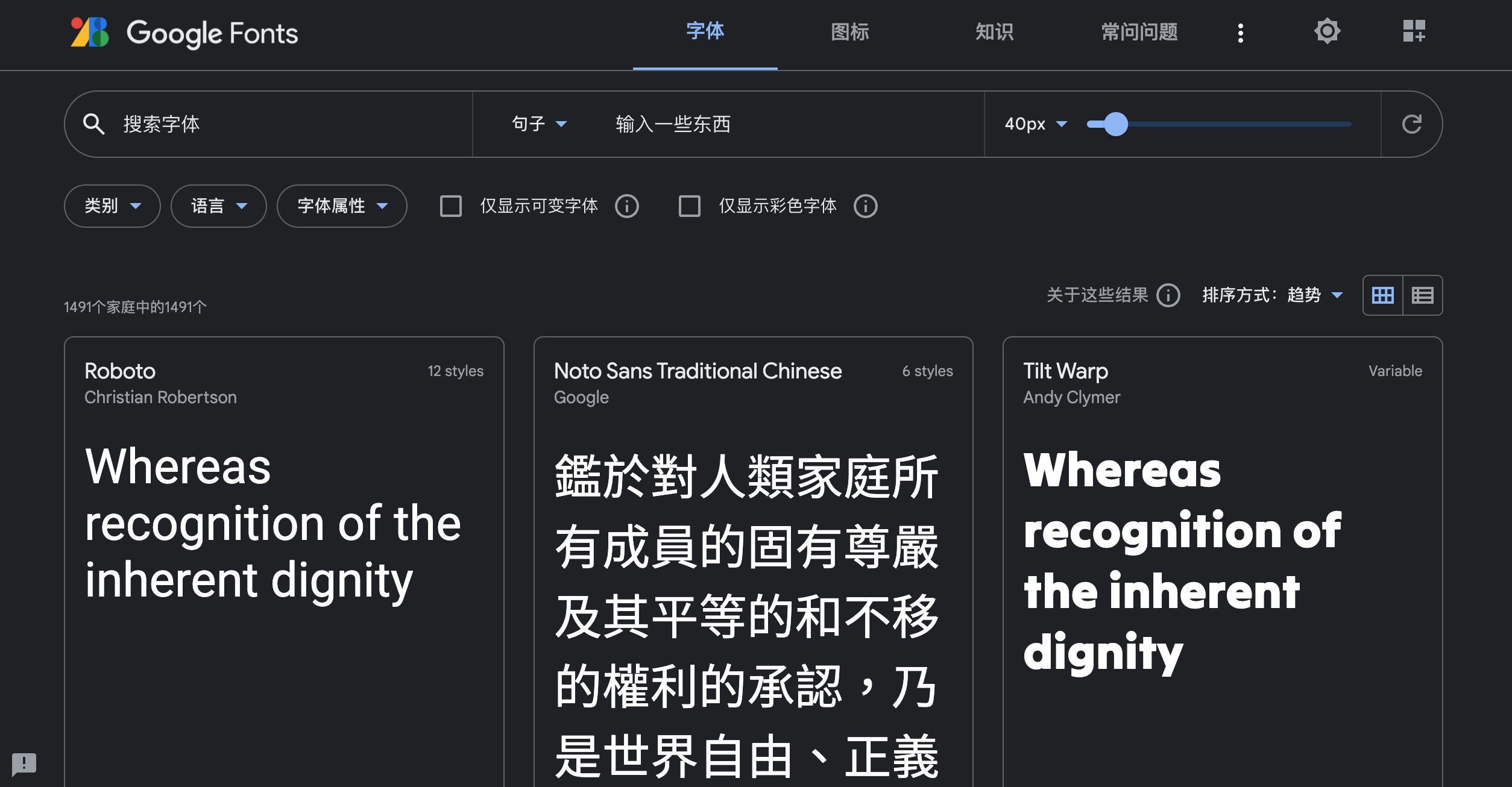Open the 句子 preview type dropdown
1512x787 pixels.
(539, 124)
